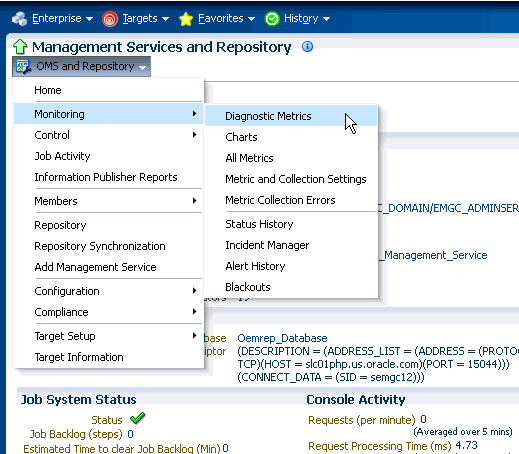Expand the Control submenu arrow
The image size is (519, 454).
(x=195, y=135)
